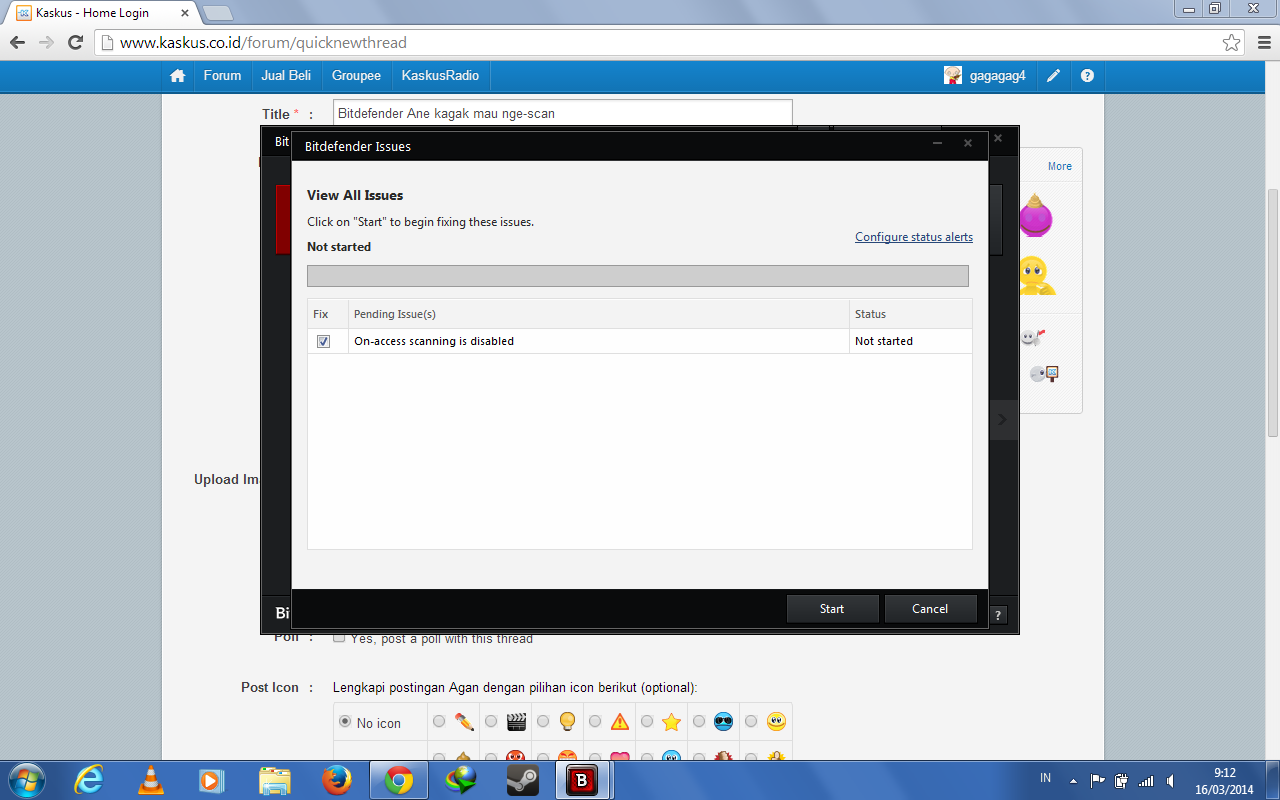
Task: Click the right chevron arrow on Bitdefender main window
Action: [x=1003, y=421]
